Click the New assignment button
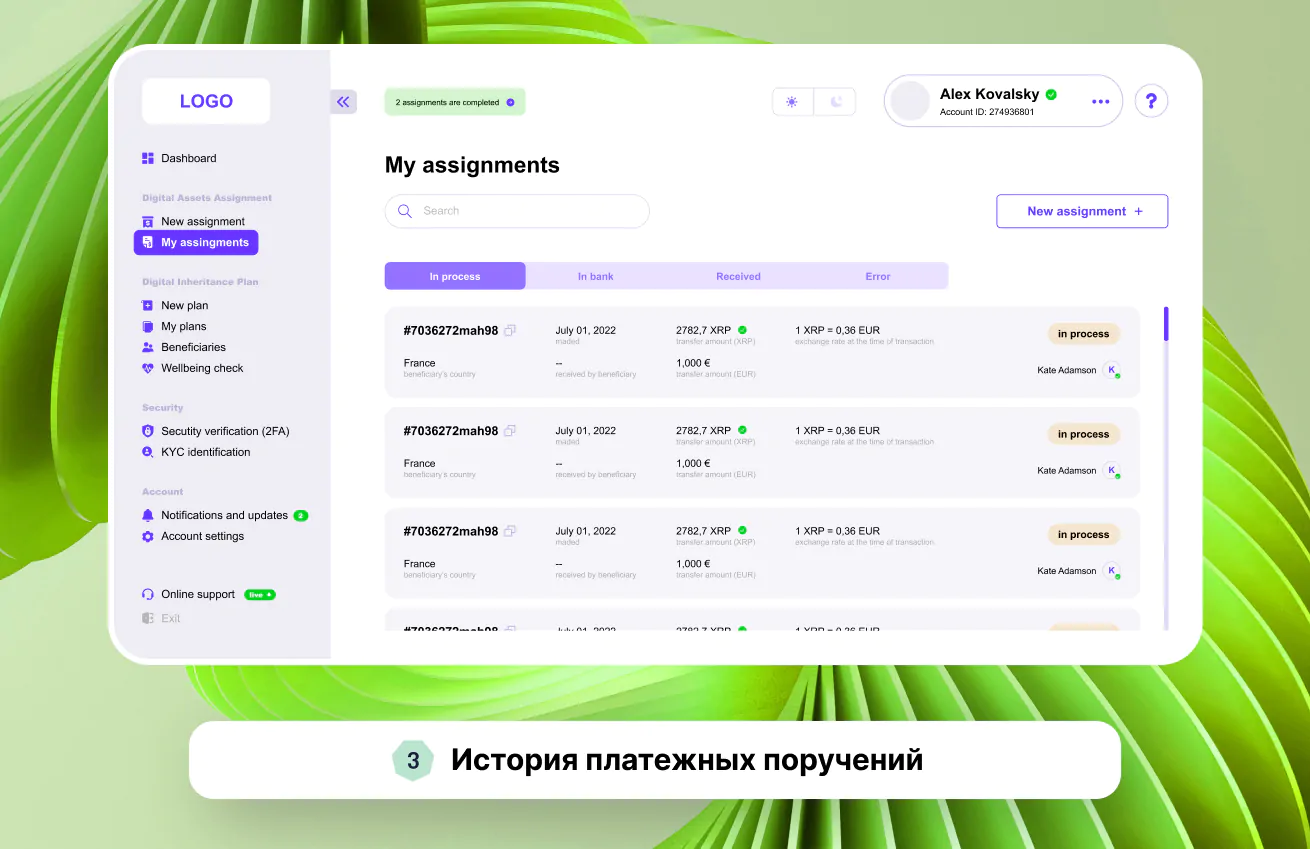This screenshot has height=849, width=1310. pos(1081,211)
